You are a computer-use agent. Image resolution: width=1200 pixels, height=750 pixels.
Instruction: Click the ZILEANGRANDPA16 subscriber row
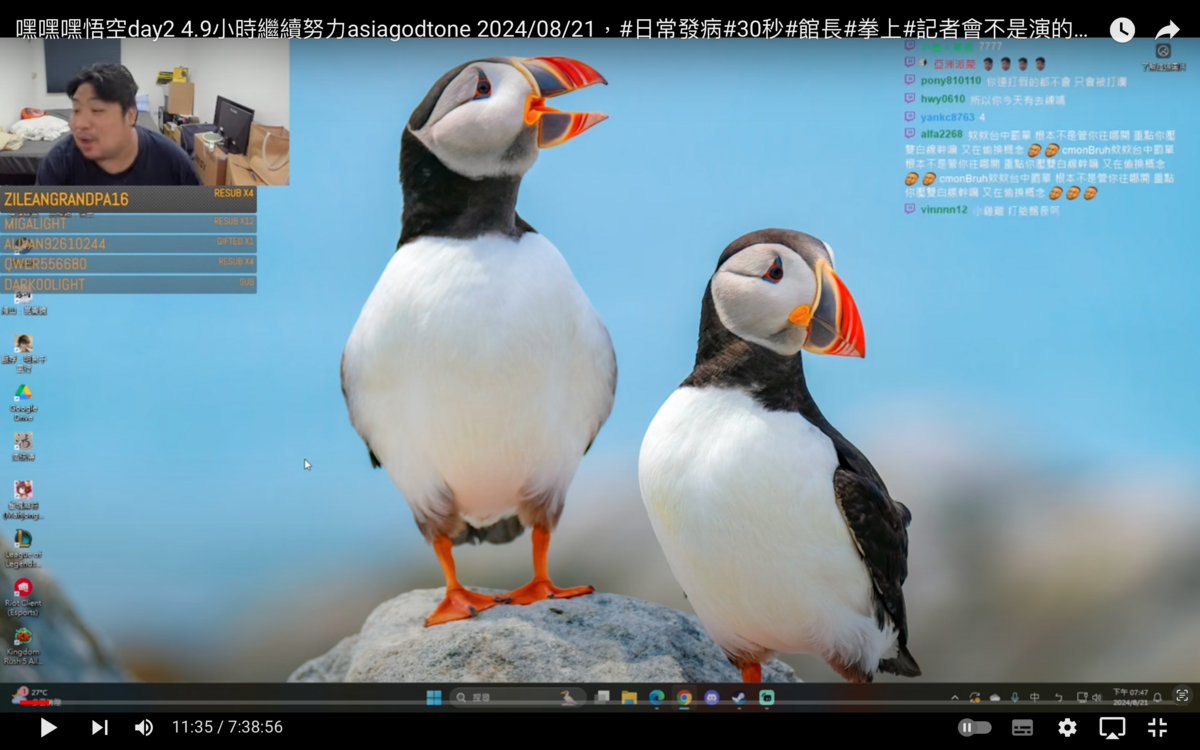pyautogui.click(x=128, y=199)
